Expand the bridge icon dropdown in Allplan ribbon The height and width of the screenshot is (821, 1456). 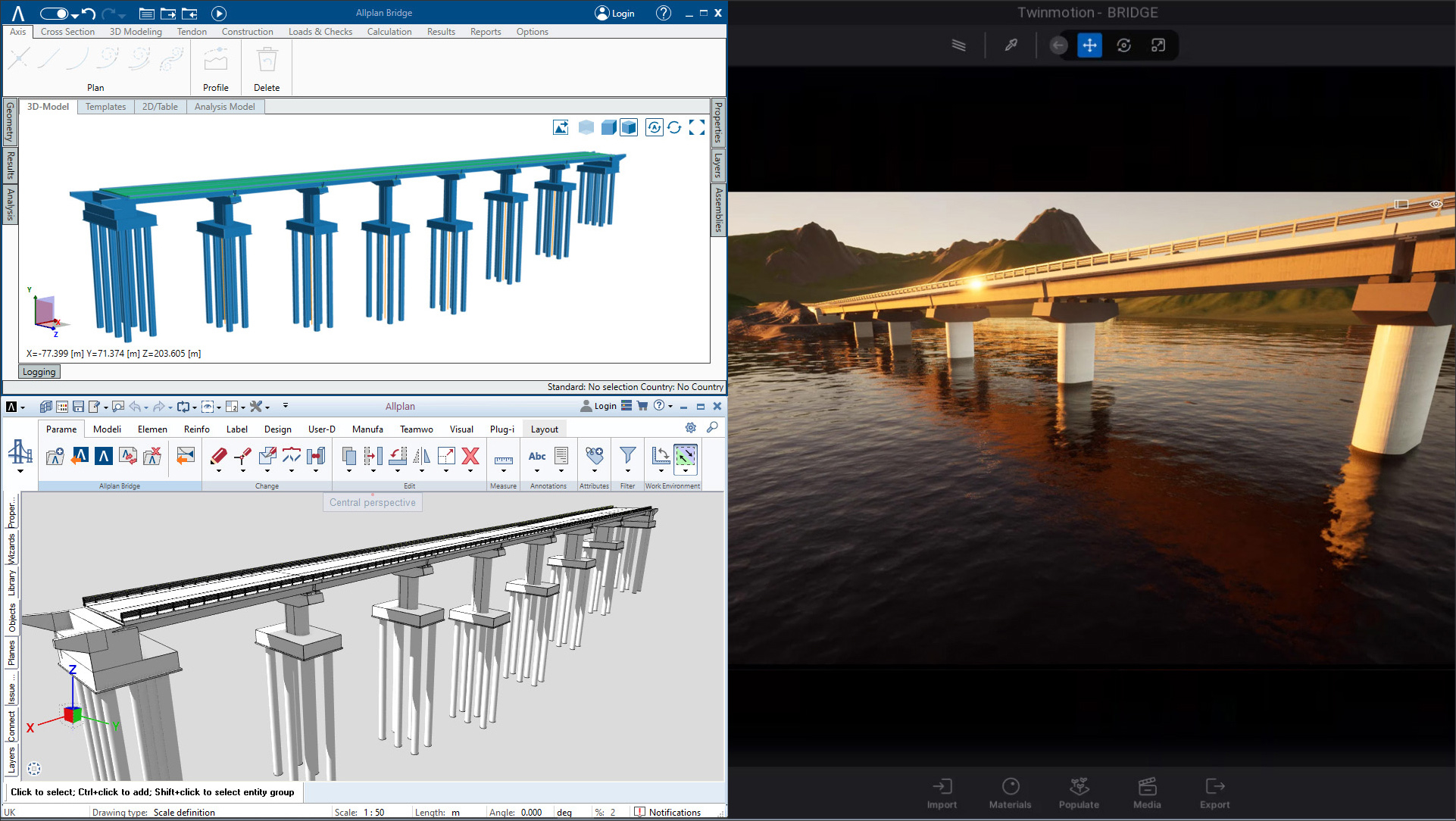pyautogui.click(x=20, y=471)
